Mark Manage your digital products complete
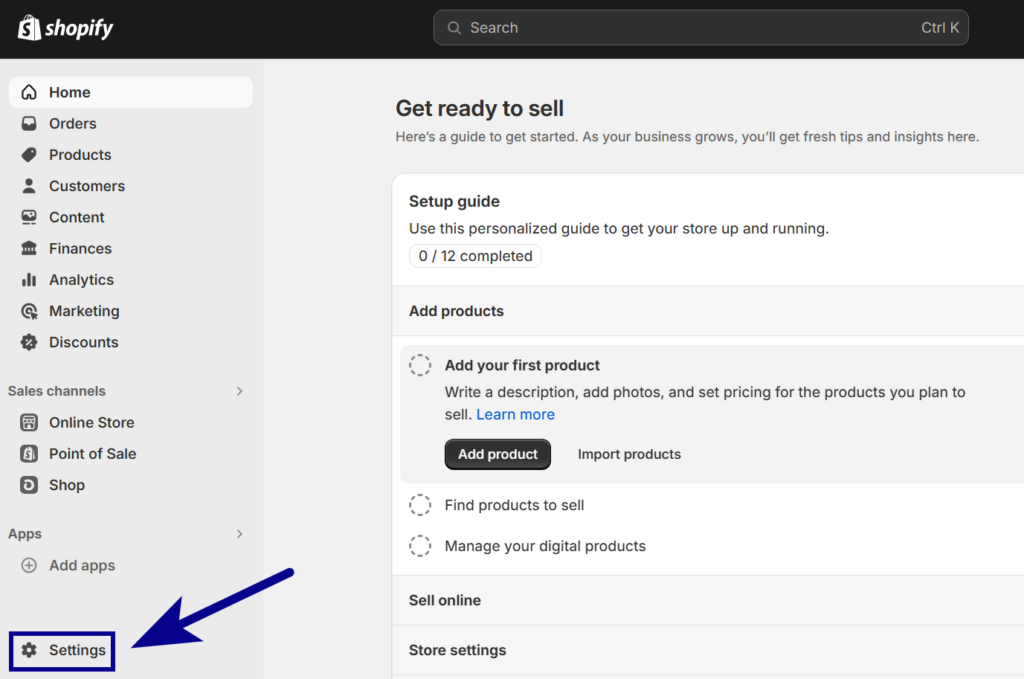1024x679 pixels. [x=420, y=546]
